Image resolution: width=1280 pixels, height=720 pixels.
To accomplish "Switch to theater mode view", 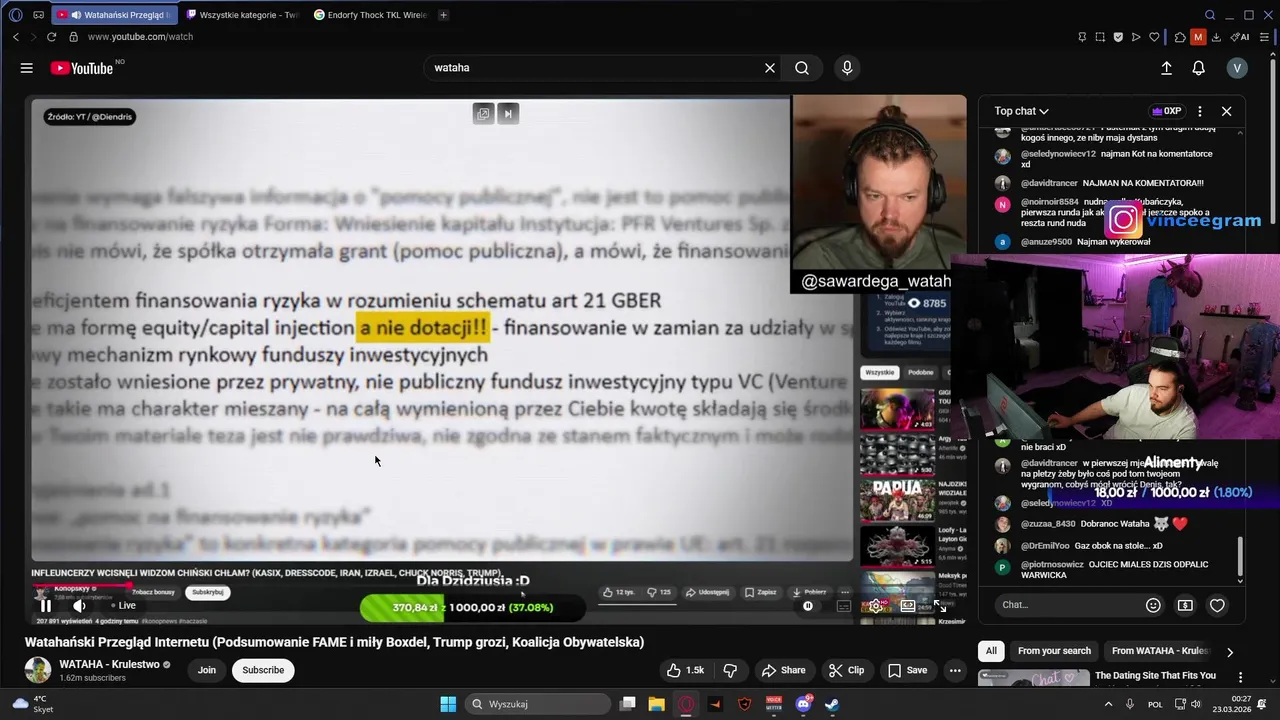I will click(x=908, y=605).
